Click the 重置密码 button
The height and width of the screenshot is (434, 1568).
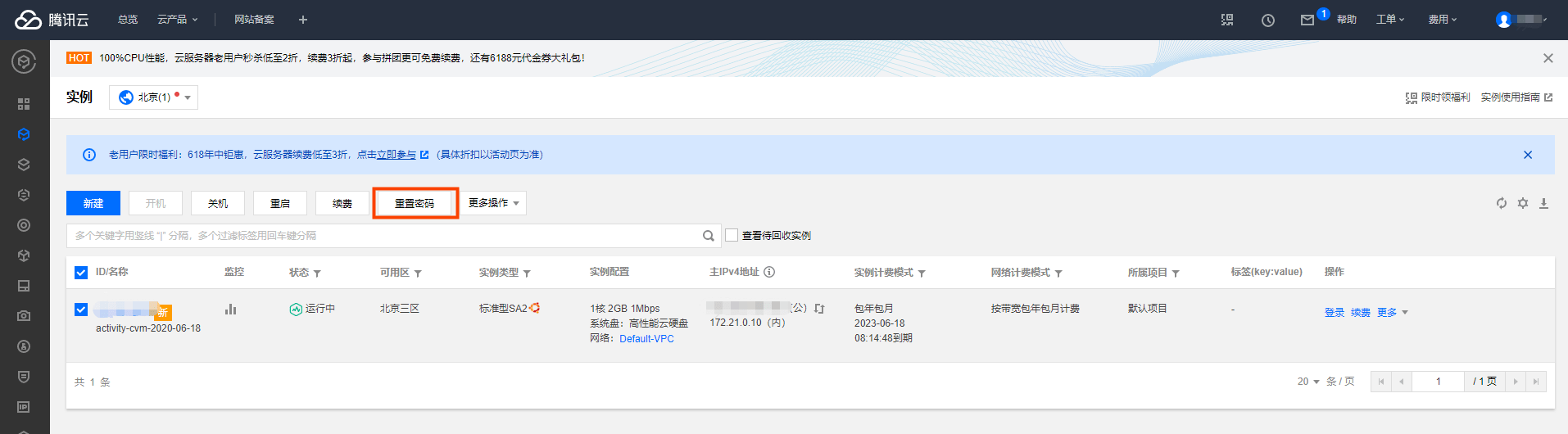point(415,203)
